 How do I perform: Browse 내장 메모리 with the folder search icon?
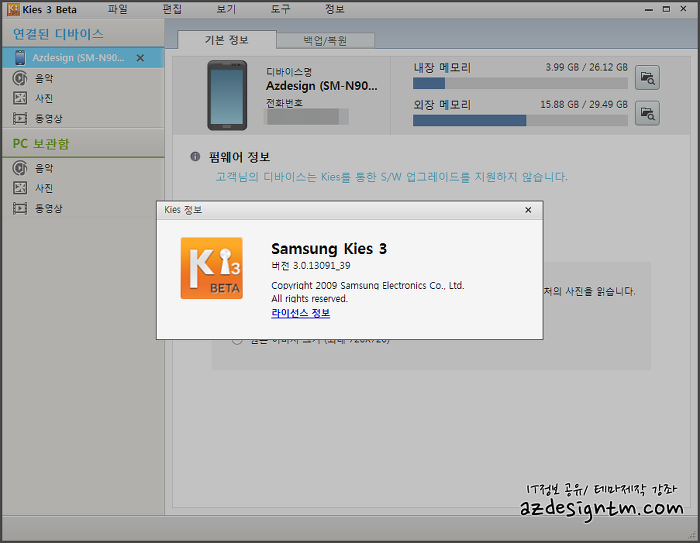click(x=647, y=78)
